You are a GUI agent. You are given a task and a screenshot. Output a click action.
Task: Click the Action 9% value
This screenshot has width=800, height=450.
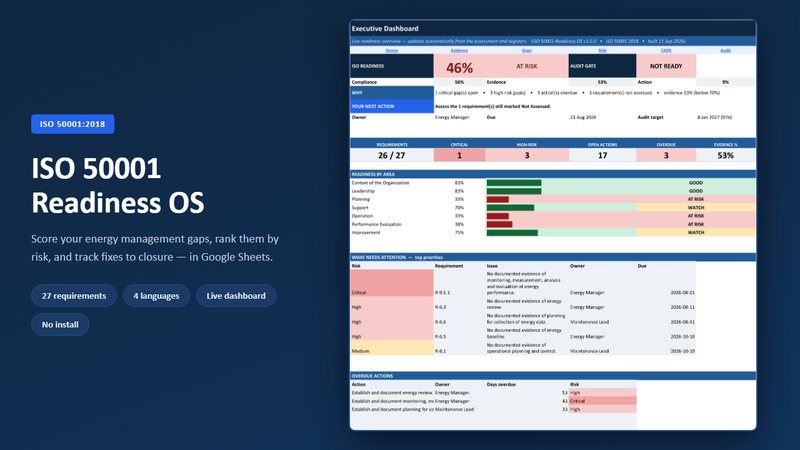click(726, 82)
